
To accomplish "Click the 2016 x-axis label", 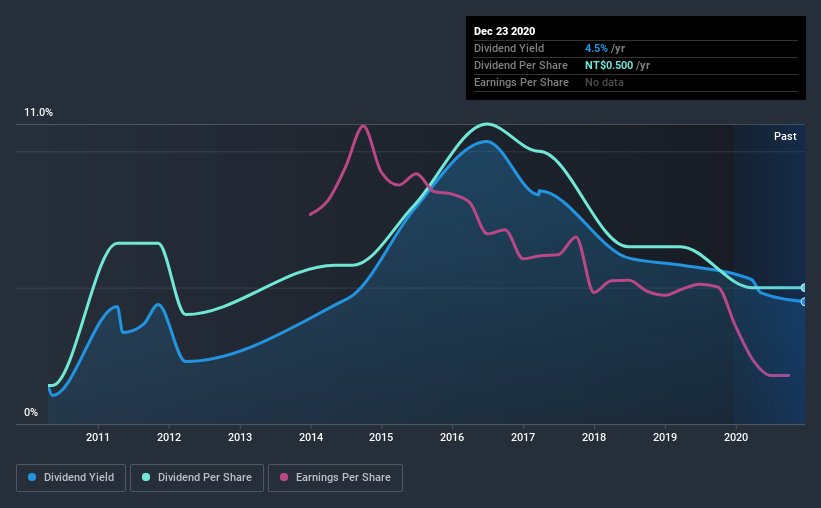I will (452, 437).
